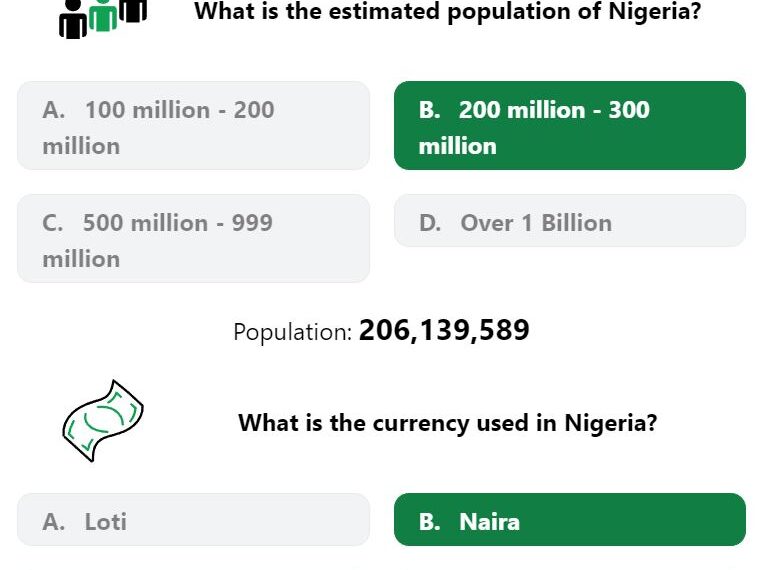Choose the Naira currency answer

(570, 520)
